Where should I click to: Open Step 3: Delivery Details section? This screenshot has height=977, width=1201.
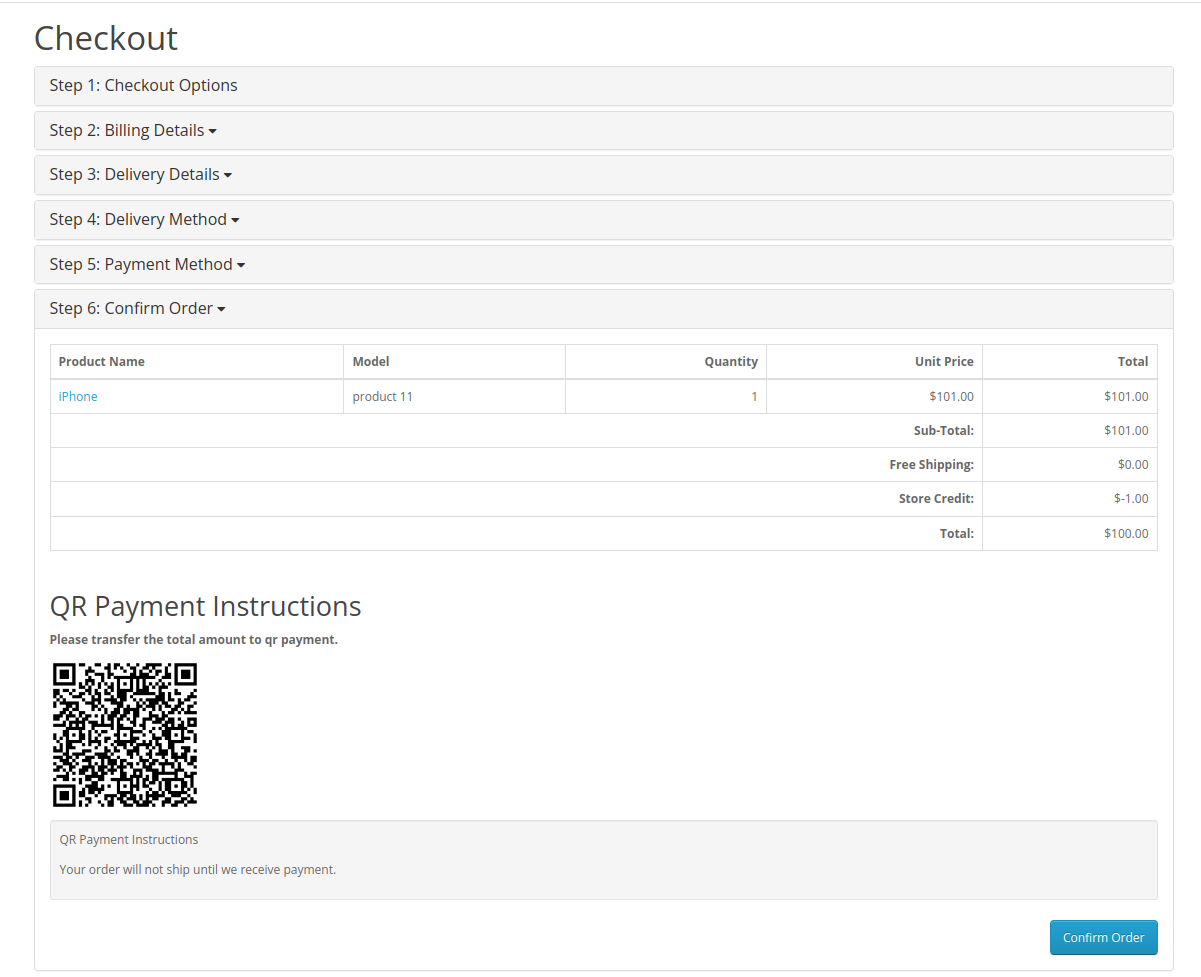134,175
